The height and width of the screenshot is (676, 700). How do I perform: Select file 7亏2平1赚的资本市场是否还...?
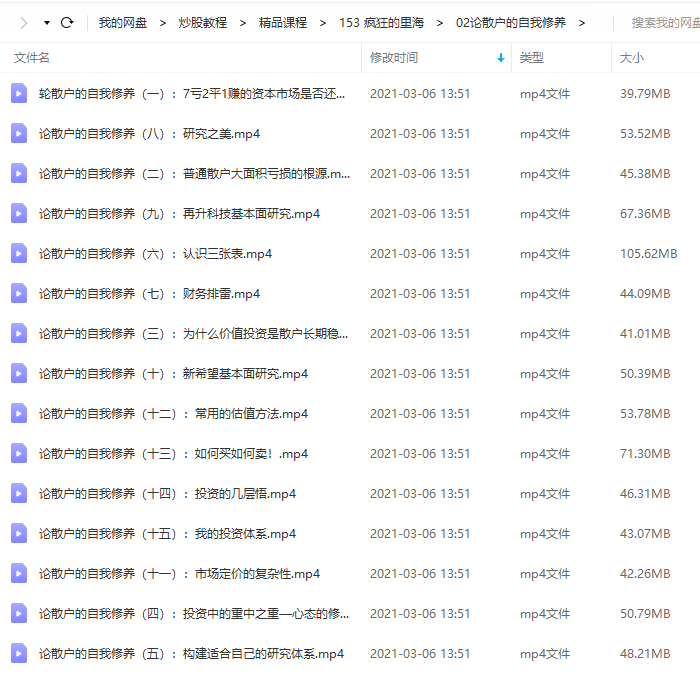[192, 94]
